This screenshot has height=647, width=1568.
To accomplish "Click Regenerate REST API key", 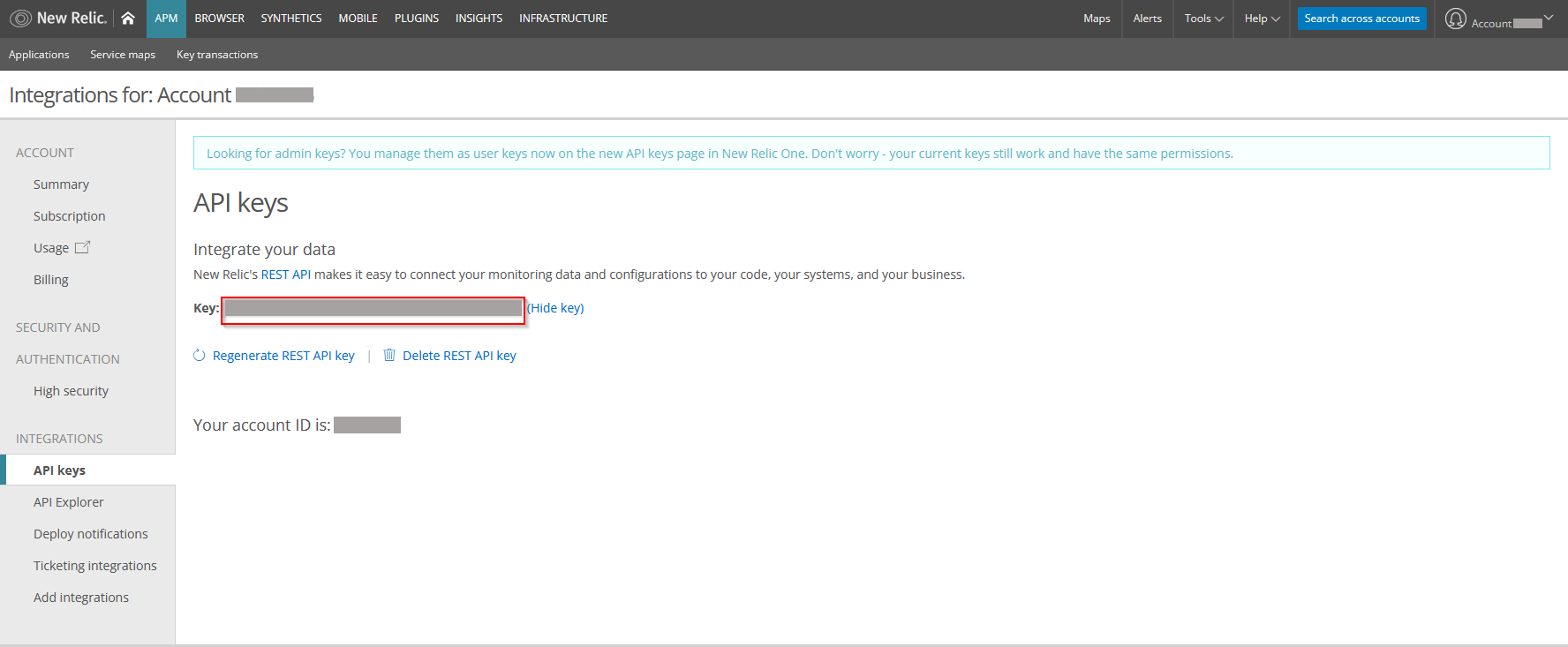I will [283, 356].
